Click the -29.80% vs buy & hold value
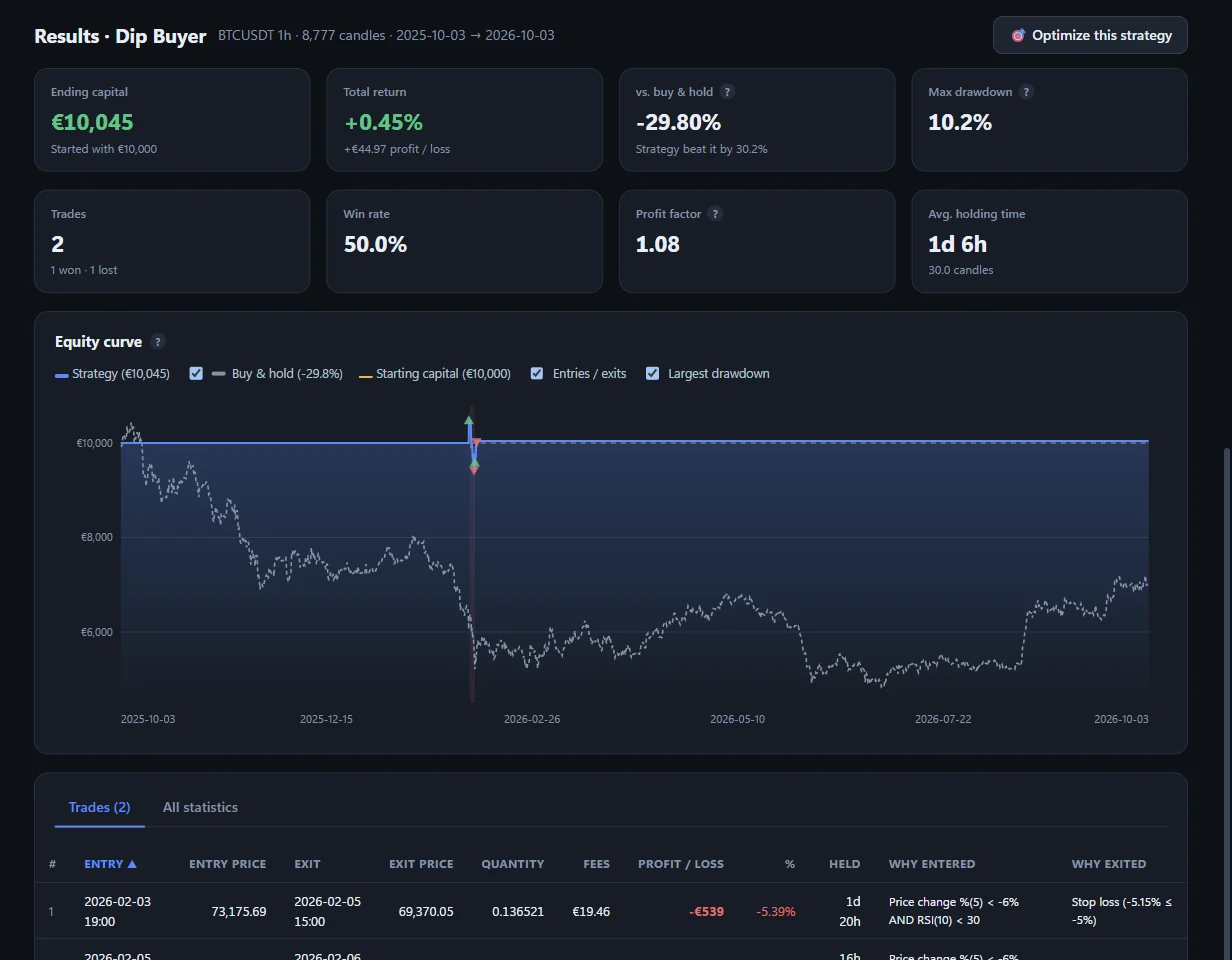The height and width of the screenshot is (960, 1232). (678, 122)
